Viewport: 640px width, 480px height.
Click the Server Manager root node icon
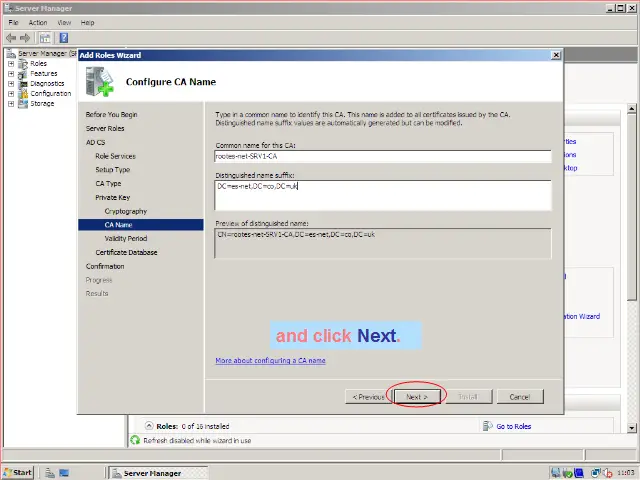(11, 53)
